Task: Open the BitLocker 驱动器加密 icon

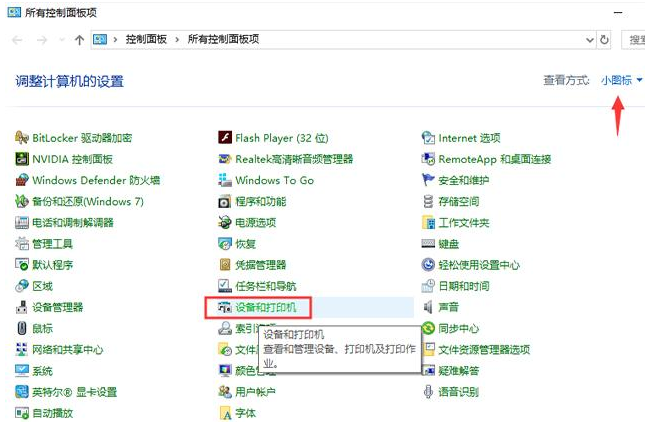Action: coord(22,138)
